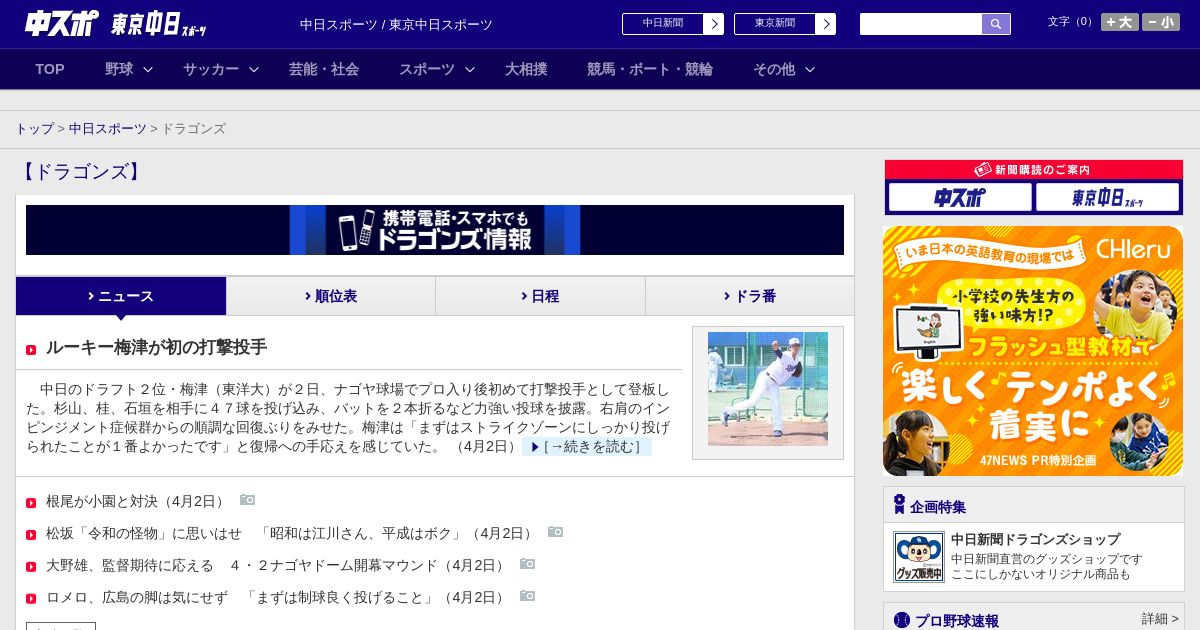Screen dimensions: 1200x630
Task: Select the ニュース tab
Action: pos(121,296)
